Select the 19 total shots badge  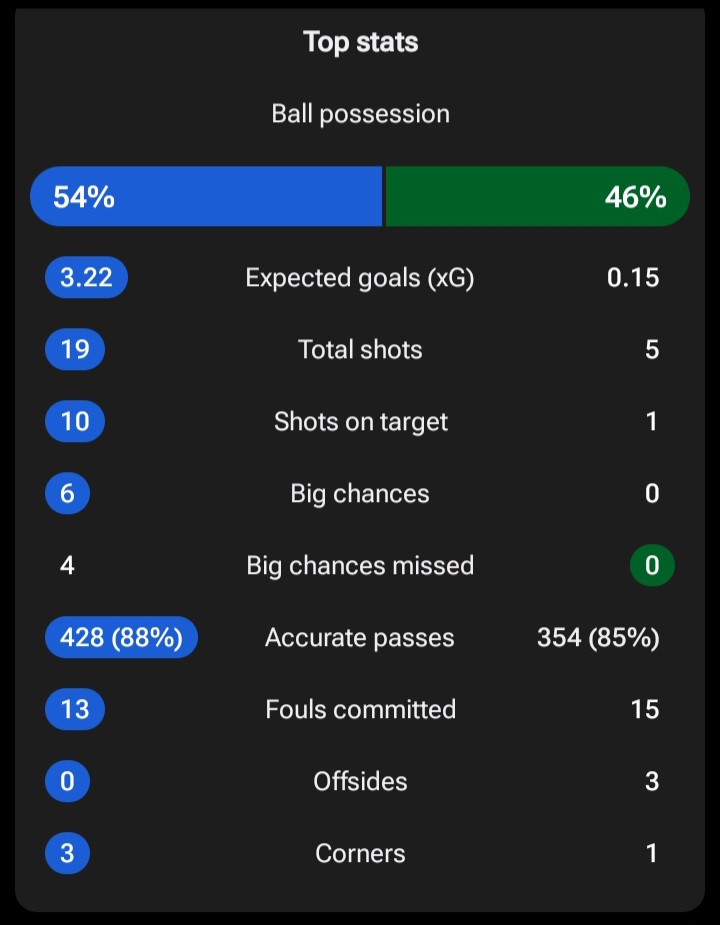[75, 350]
